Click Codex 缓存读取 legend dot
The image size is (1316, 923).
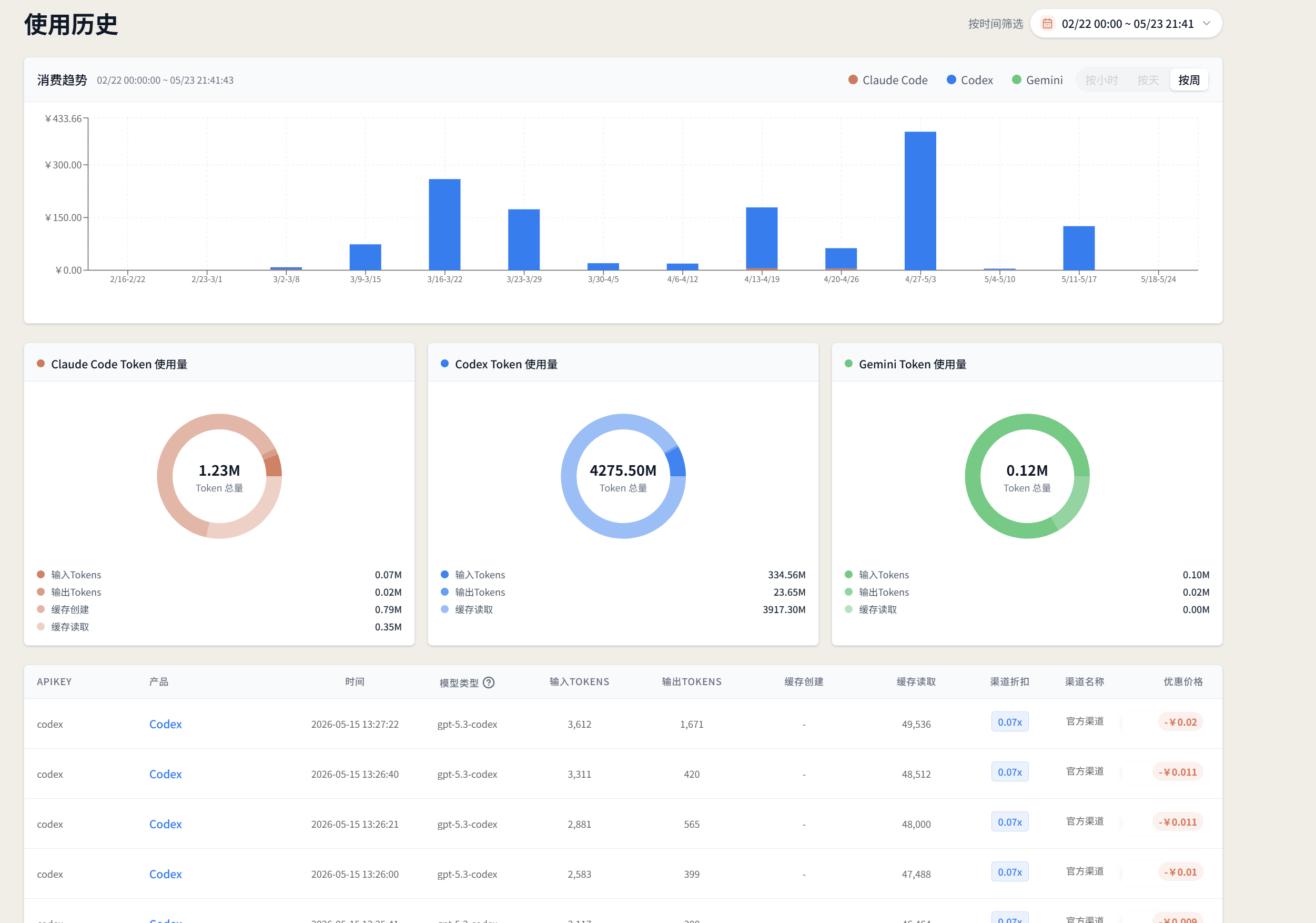(445, 609)
